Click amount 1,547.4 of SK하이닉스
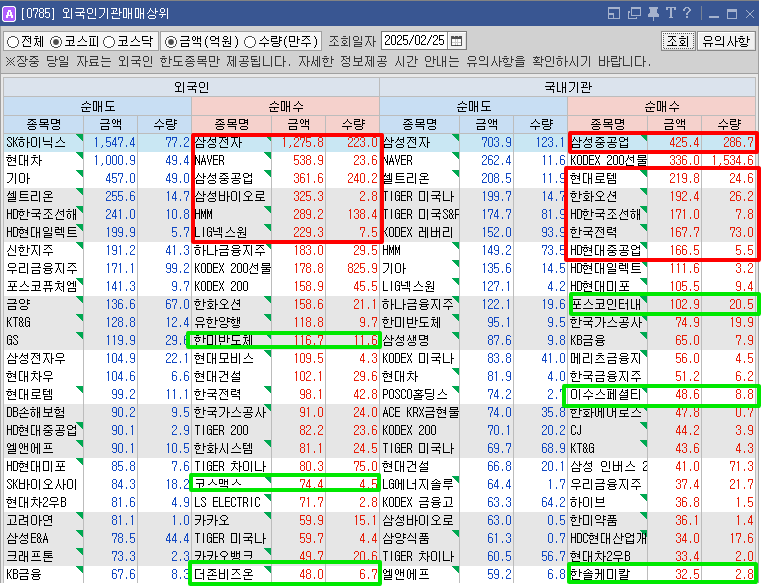 (x=115, y=142)
